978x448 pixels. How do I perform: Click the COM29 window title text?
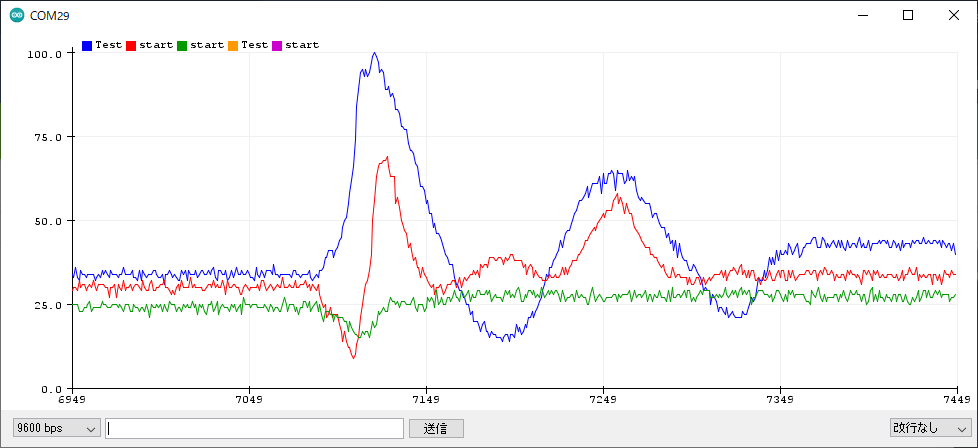pos(49,16)
